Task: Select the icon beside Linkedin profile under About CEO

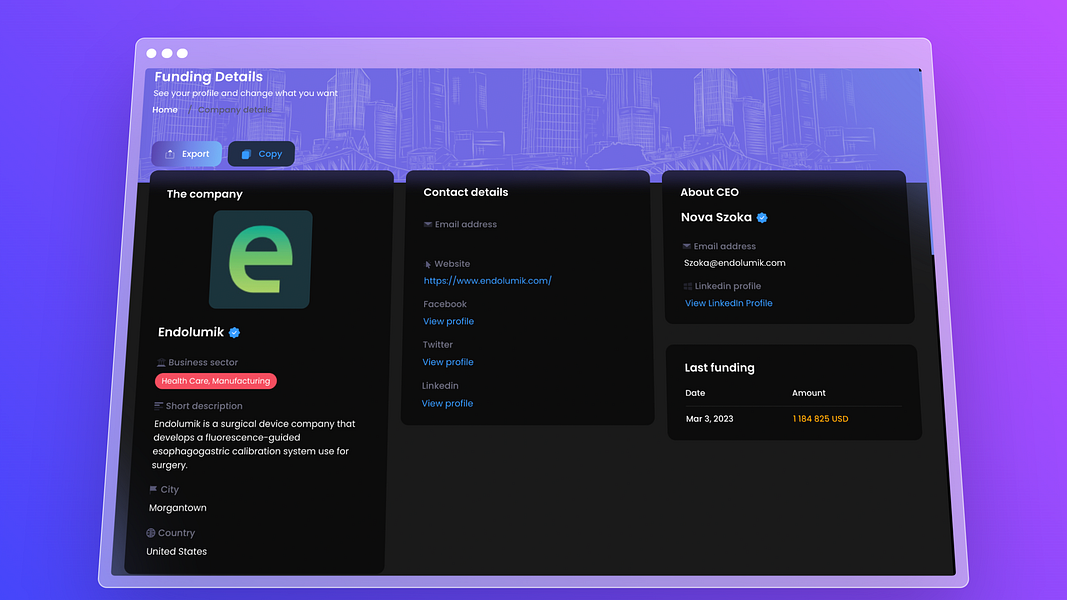Action: [x=687, y=286]
